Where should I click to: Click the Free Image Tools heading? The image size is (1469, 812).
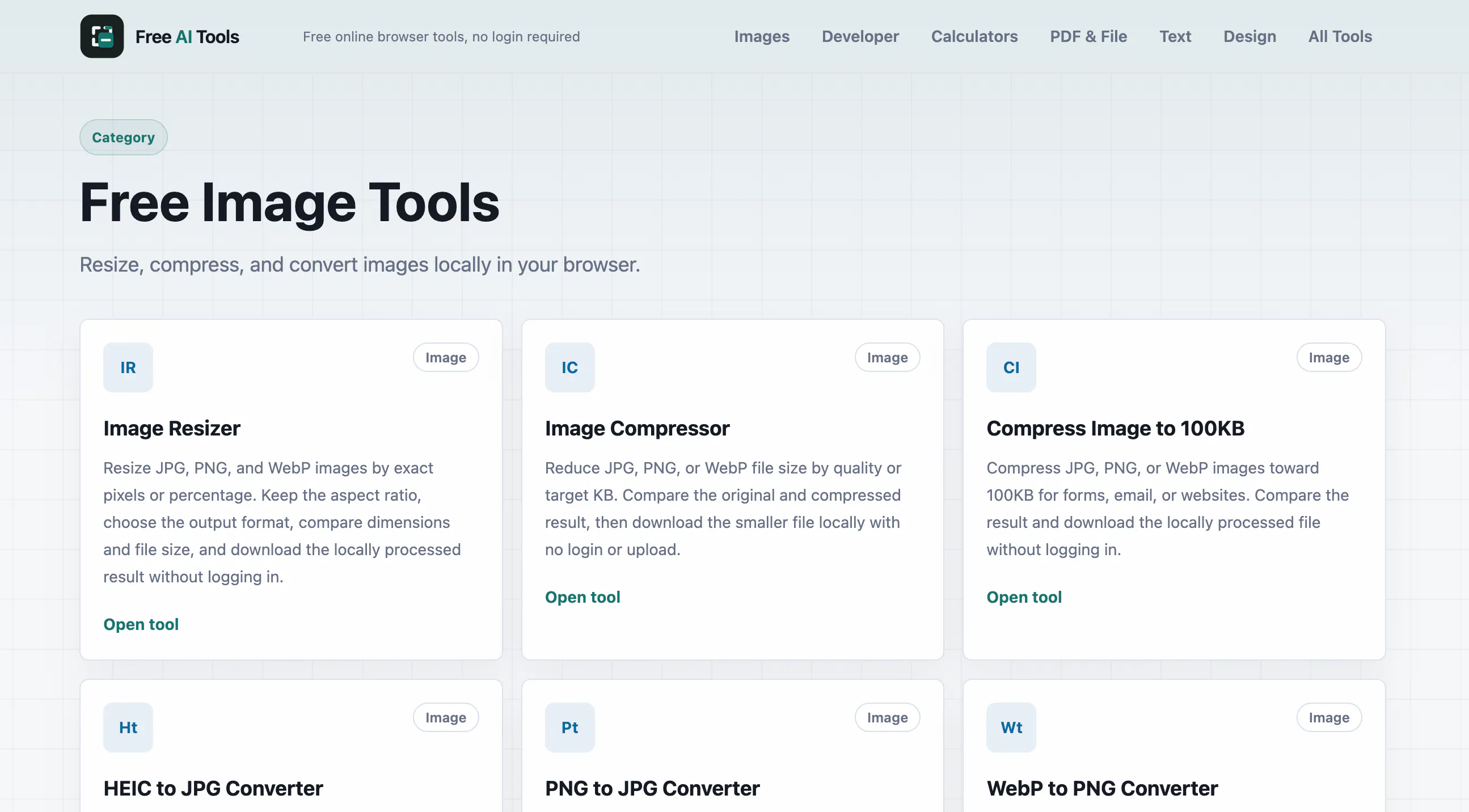[290, 203]
